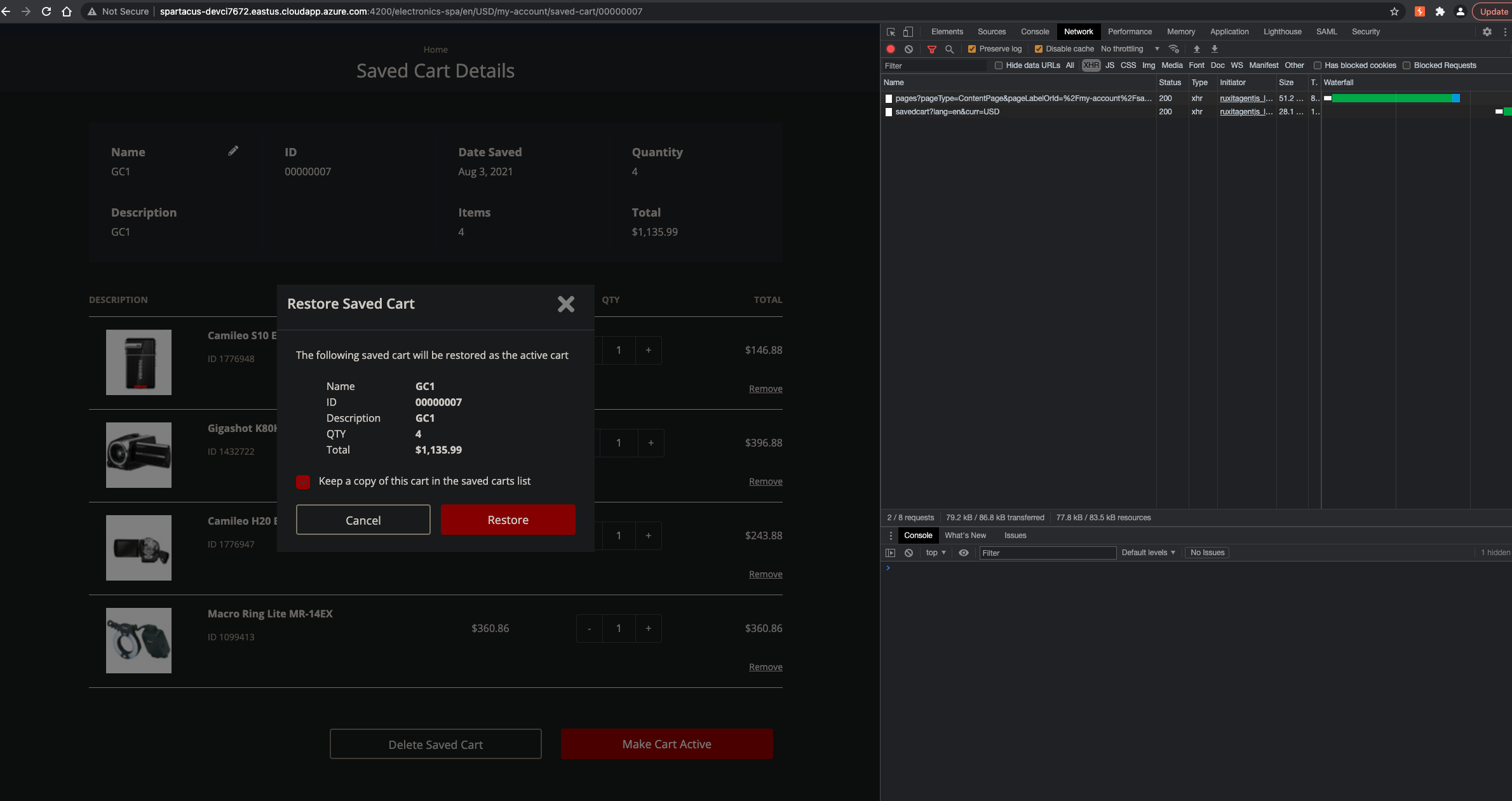Open the No throttling dropdown
The height and width of the screenshot is (801, 1512).
1130,49
